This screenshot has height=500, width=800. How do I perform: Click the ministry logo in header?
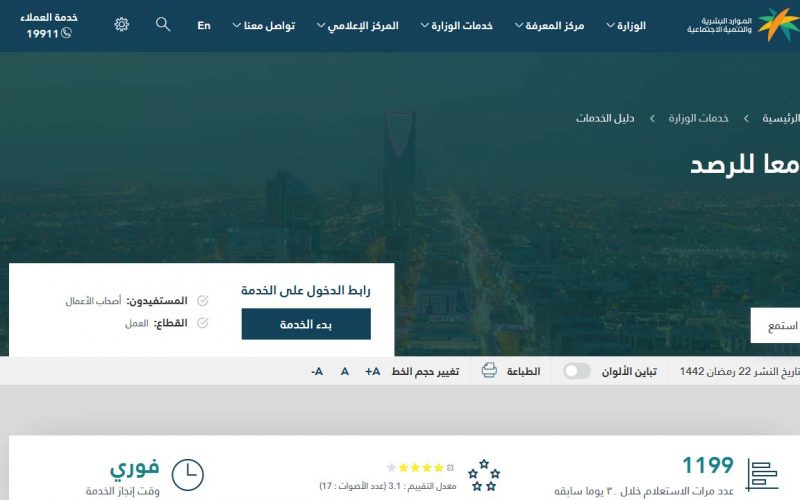click(x=743, y=24)
